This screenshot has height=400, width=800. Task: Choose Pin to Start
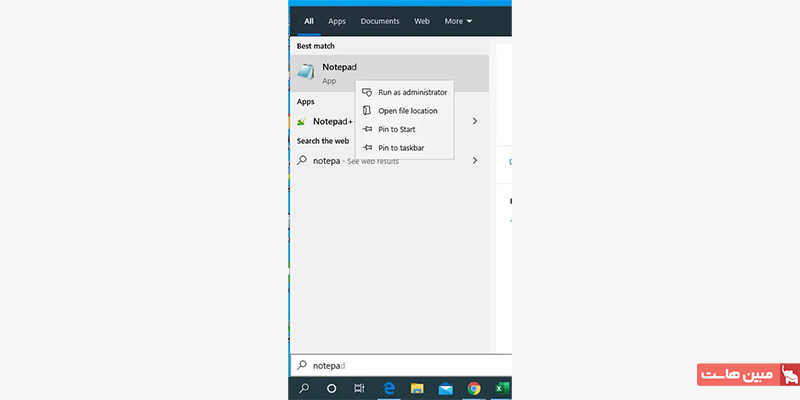pos(396,129)
